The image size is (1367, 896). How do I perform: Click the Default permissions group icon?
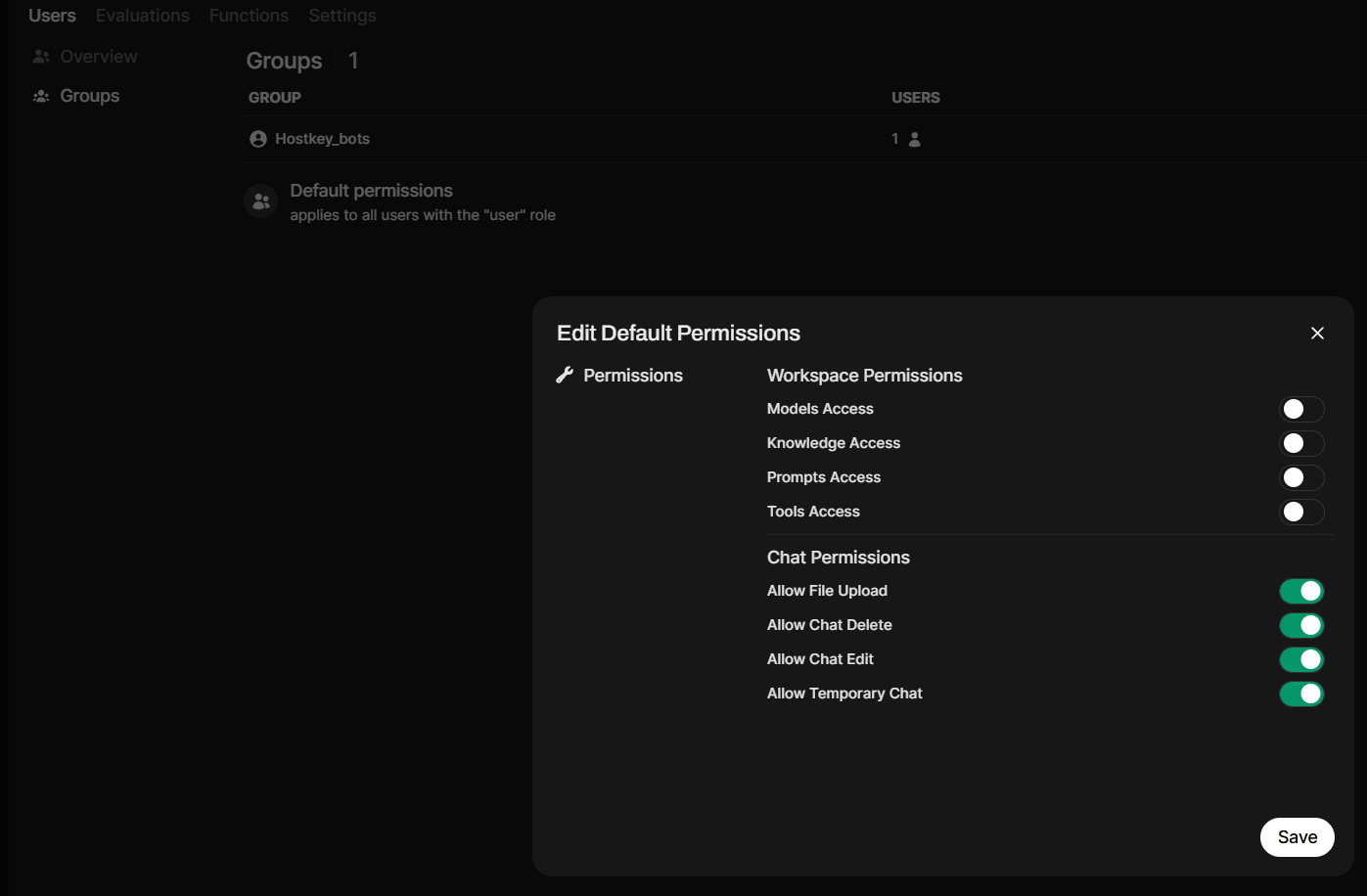tap(261, 202)
